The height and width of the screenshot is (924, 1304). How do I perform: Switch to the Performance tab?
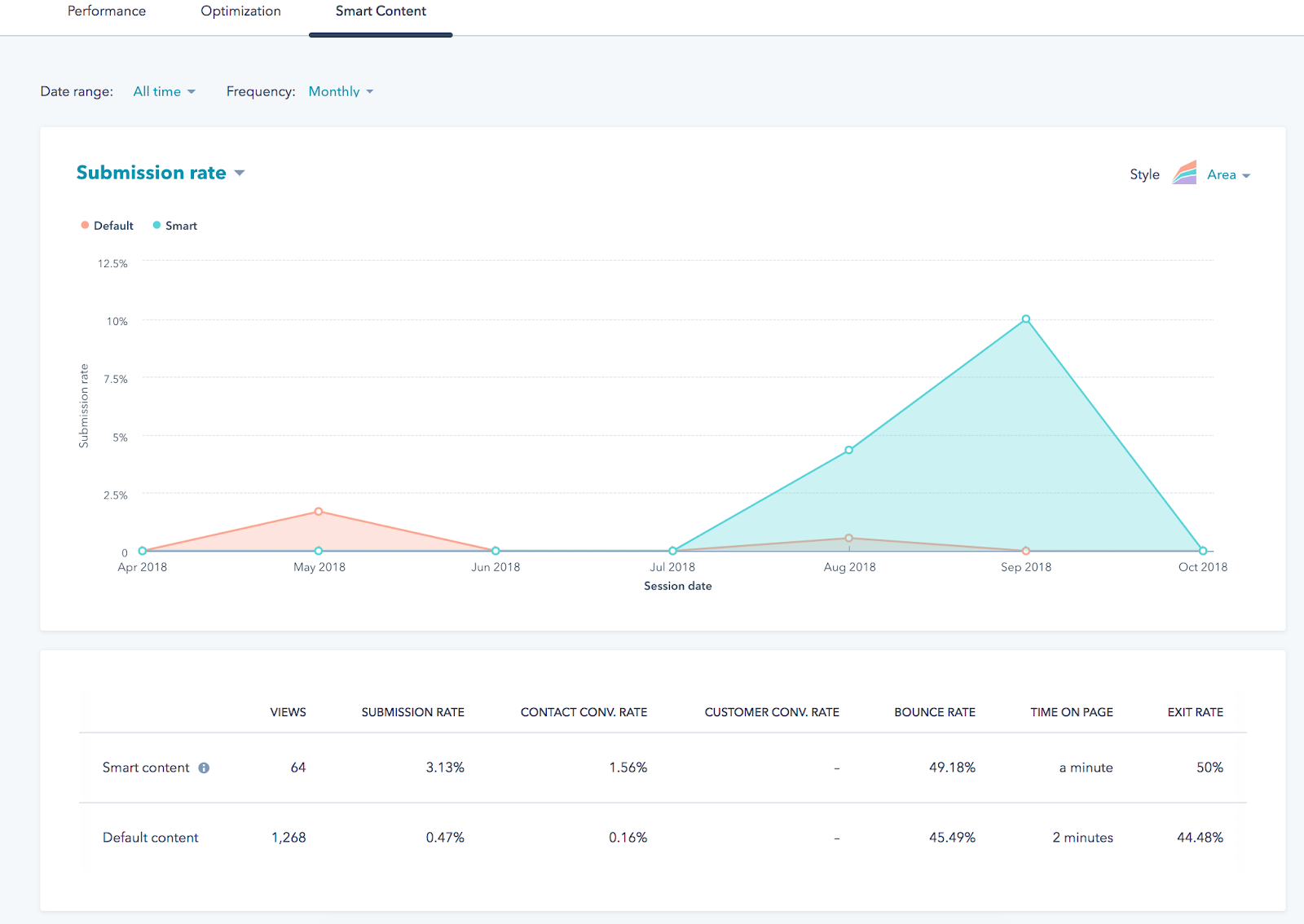pos(107,11)
